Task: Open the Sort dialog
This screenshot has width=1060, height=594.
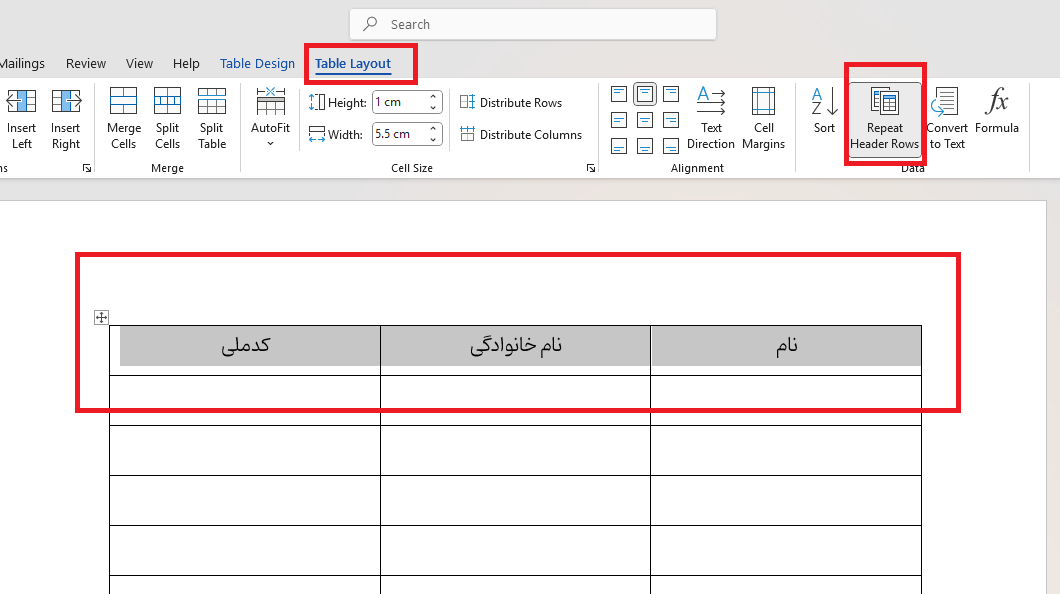Action: tap(824, 110)
